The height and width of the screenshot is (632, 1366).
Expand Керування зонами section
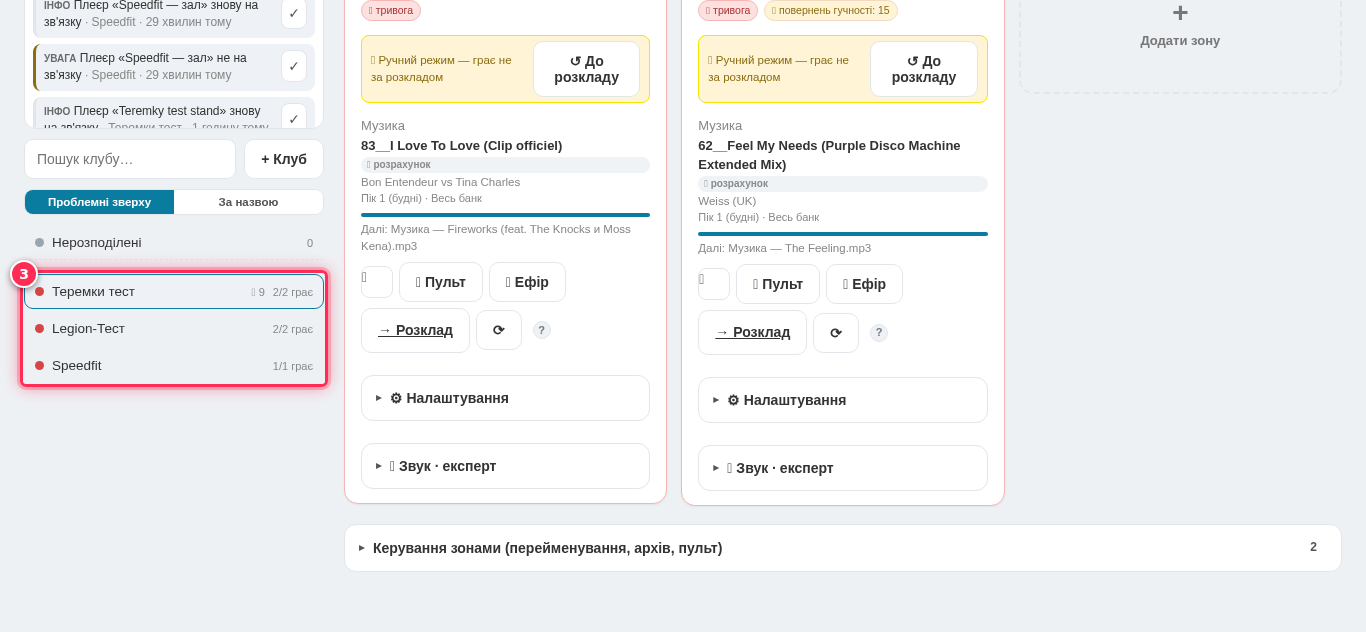[x=843, y=548]
